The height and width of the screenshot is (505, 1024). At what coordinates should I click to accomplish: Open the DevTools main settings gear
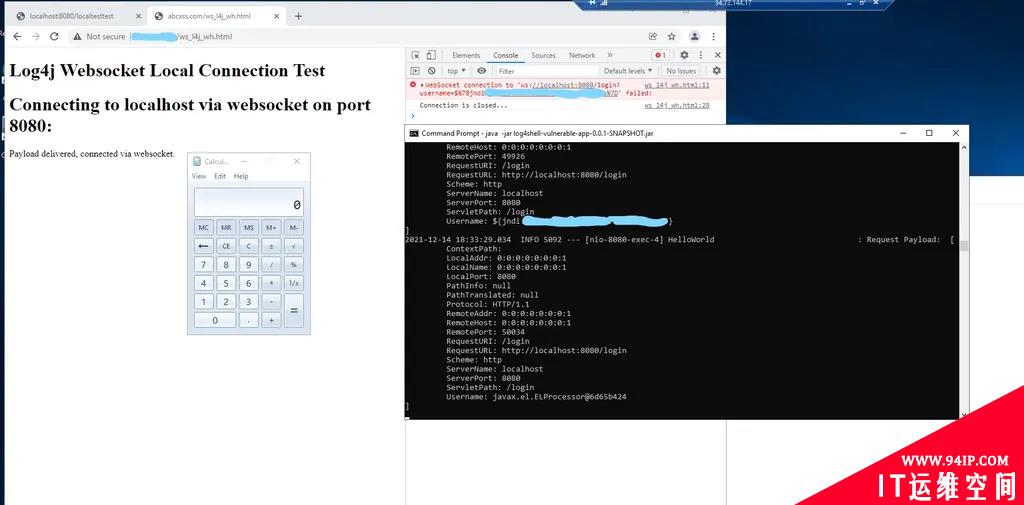coord(684,56)
